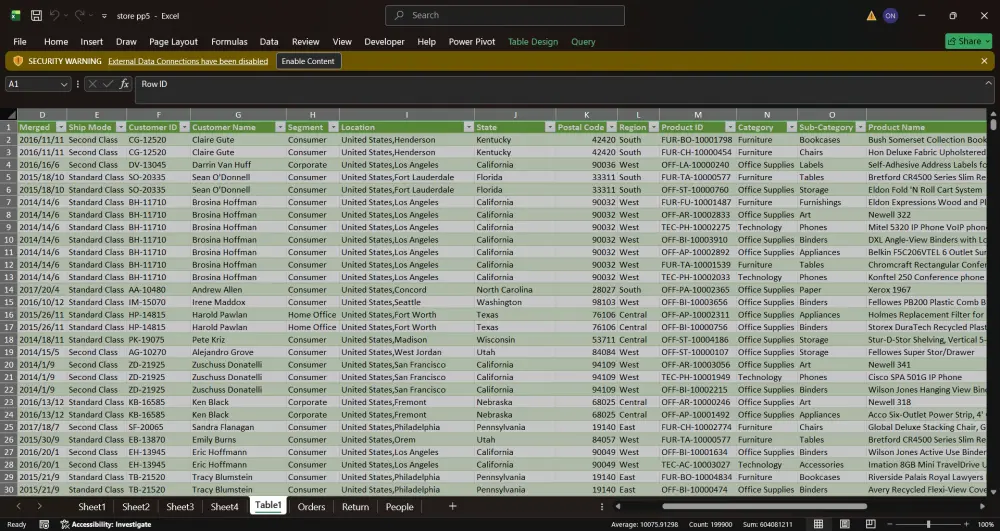Click the Cancel X formula bar icon
This screenshot has height=531, width=1000.
point(92,84)
